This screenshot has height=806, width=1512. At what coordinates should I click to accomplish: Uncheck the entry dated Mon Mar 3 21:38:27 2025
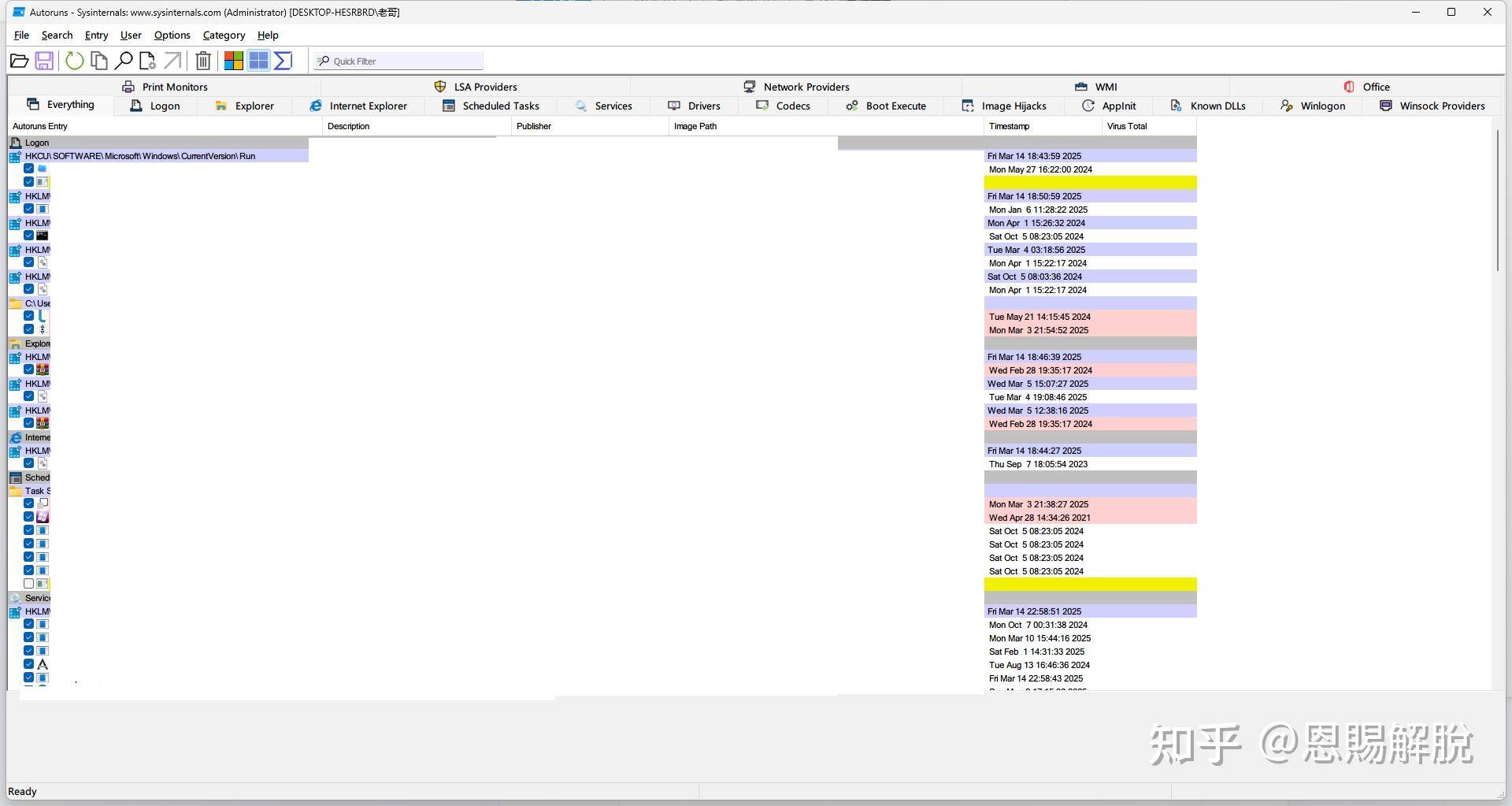click(x=29, y=503)
